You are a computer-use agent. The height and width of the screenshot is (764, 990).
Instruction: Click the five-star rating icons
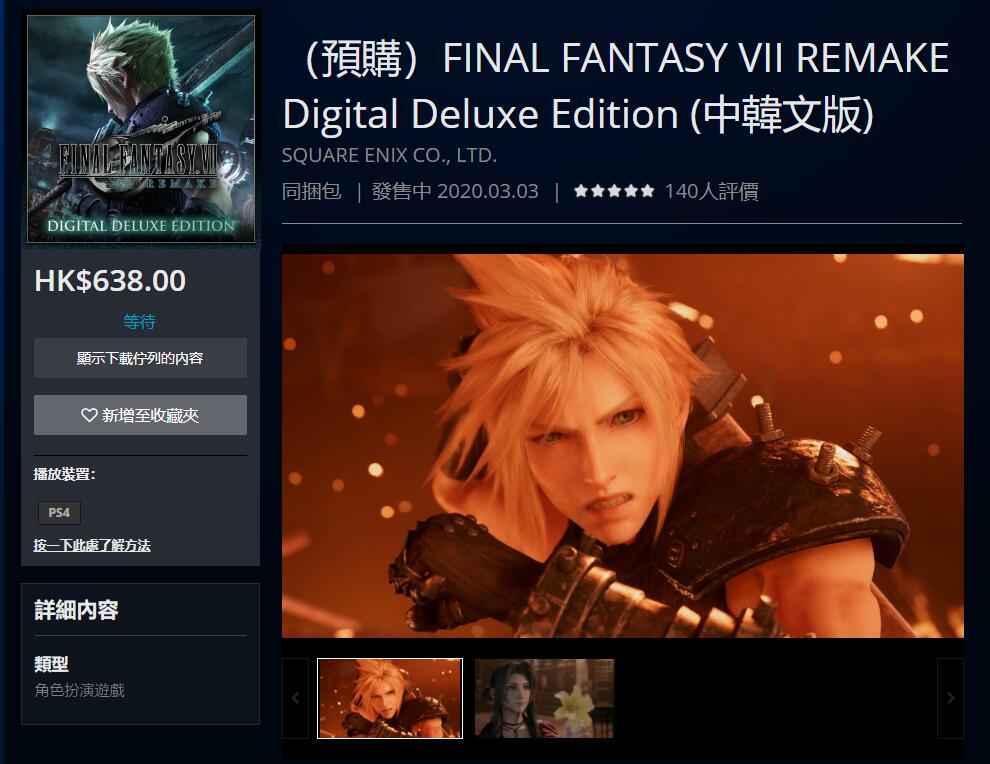[614, 191]
